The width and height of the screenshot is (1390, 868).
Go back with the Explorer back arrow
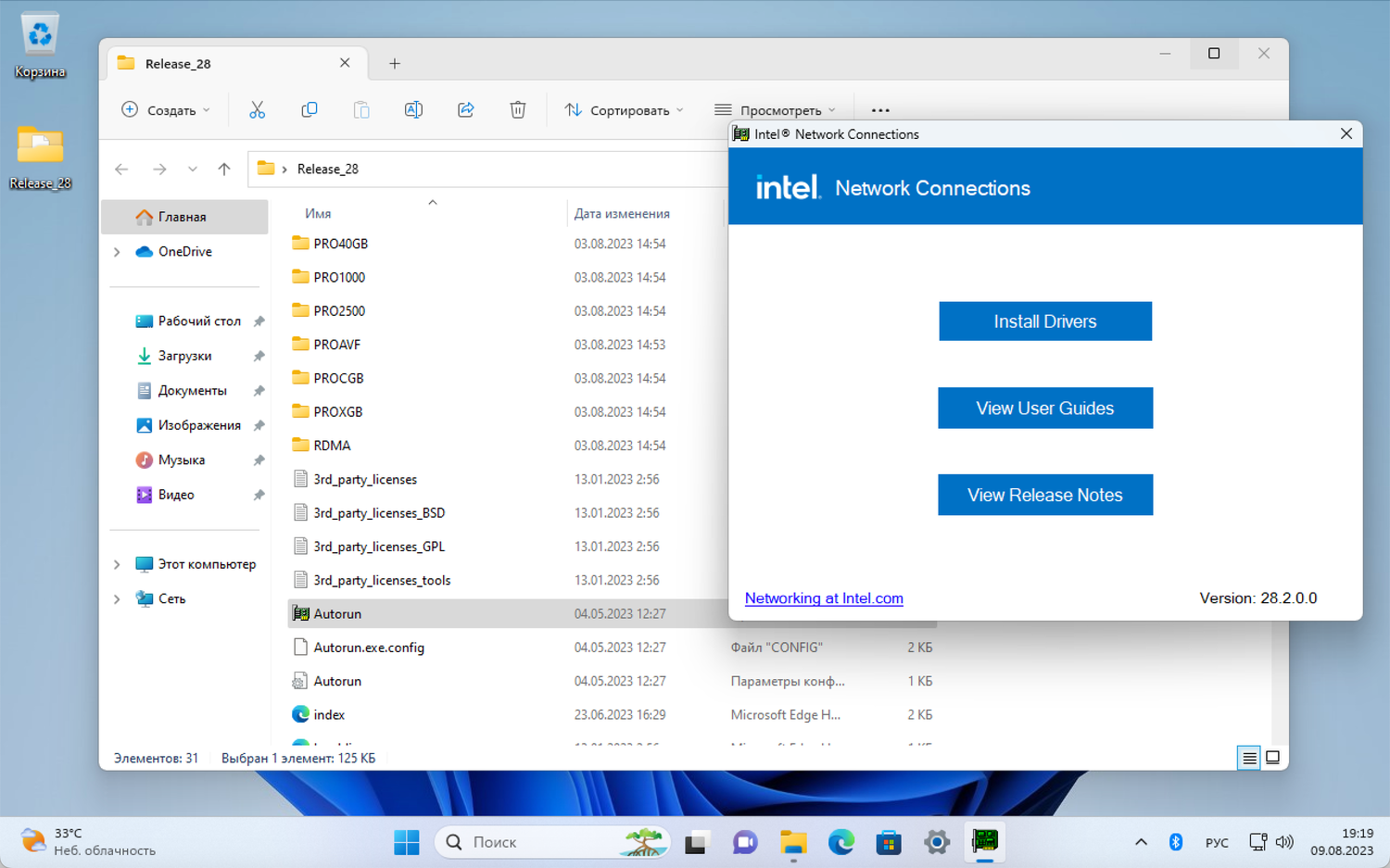point(121,169)
